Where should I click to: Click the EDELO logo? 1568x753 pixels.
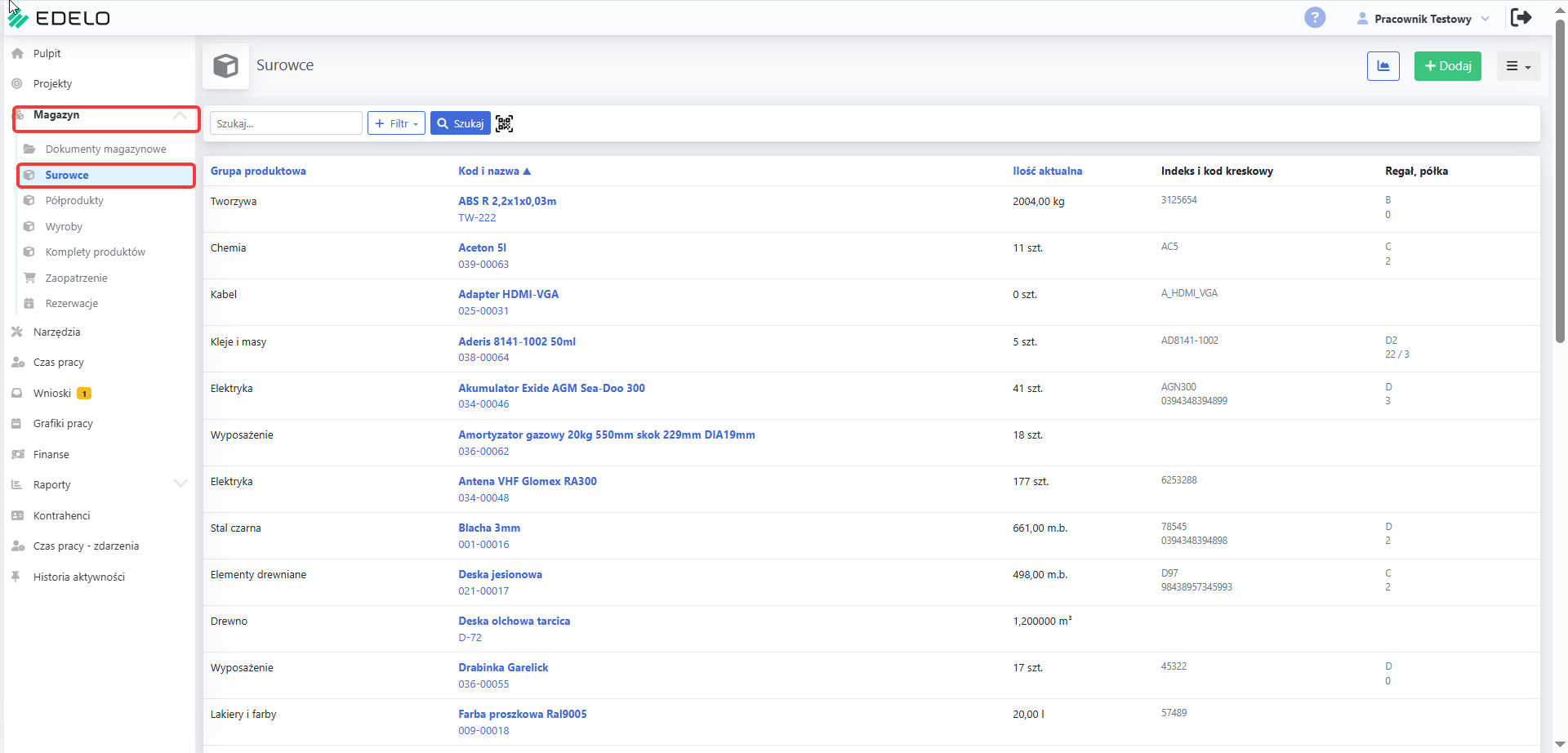point(59,17)
